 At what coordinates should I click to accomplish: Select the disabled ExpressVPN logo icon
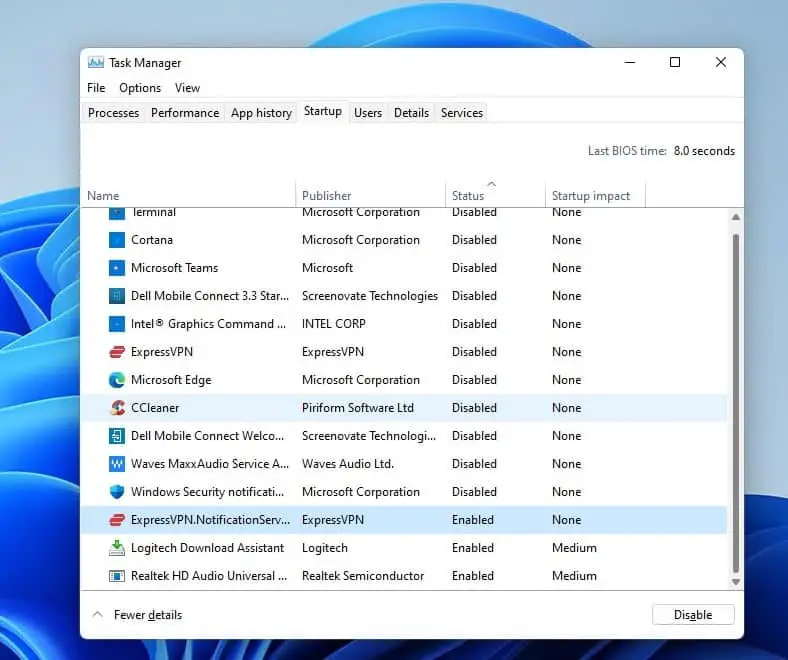click(116, 352)
